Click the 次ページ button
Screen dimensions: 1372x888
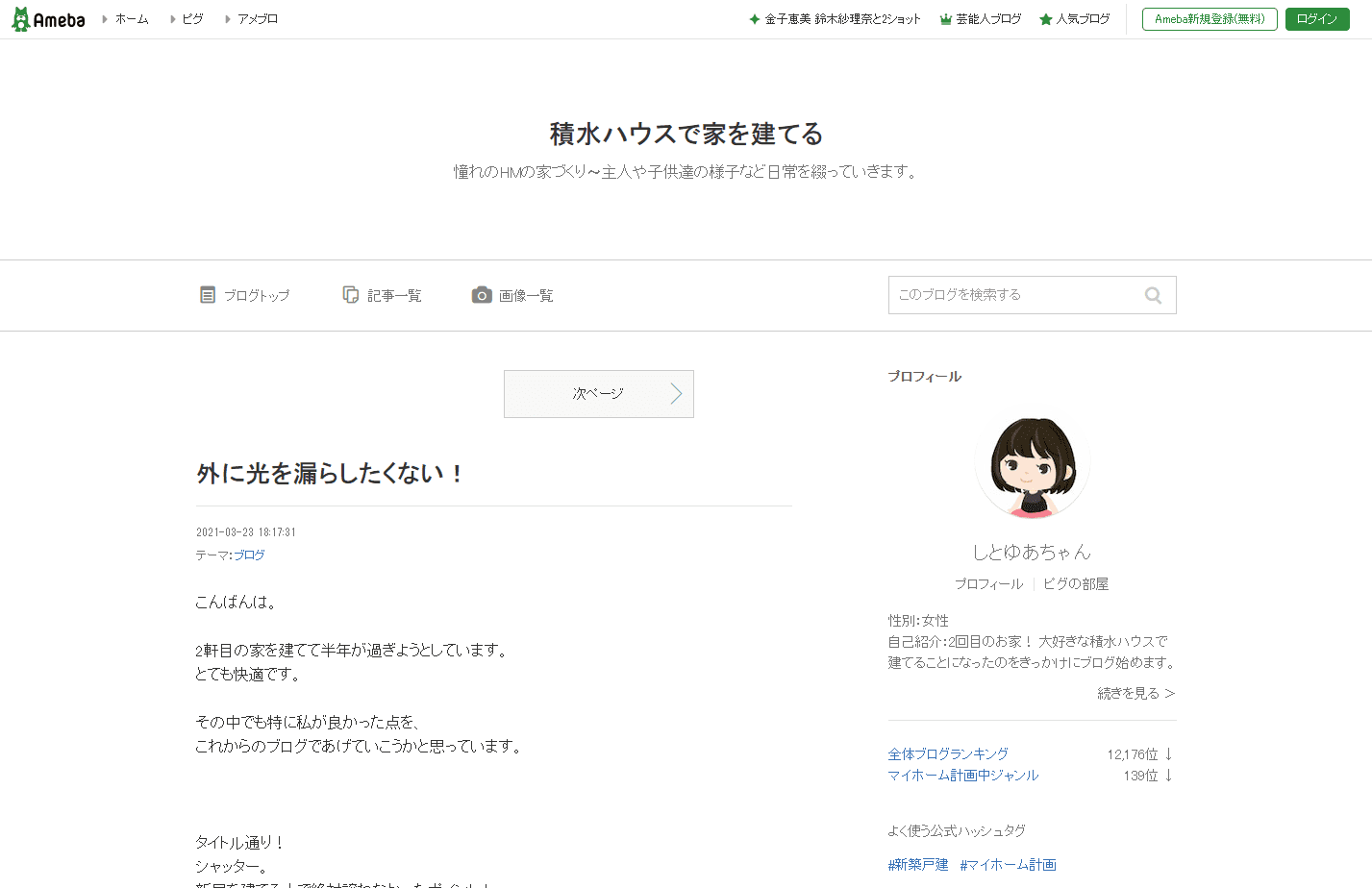click(x=599, y=394)
